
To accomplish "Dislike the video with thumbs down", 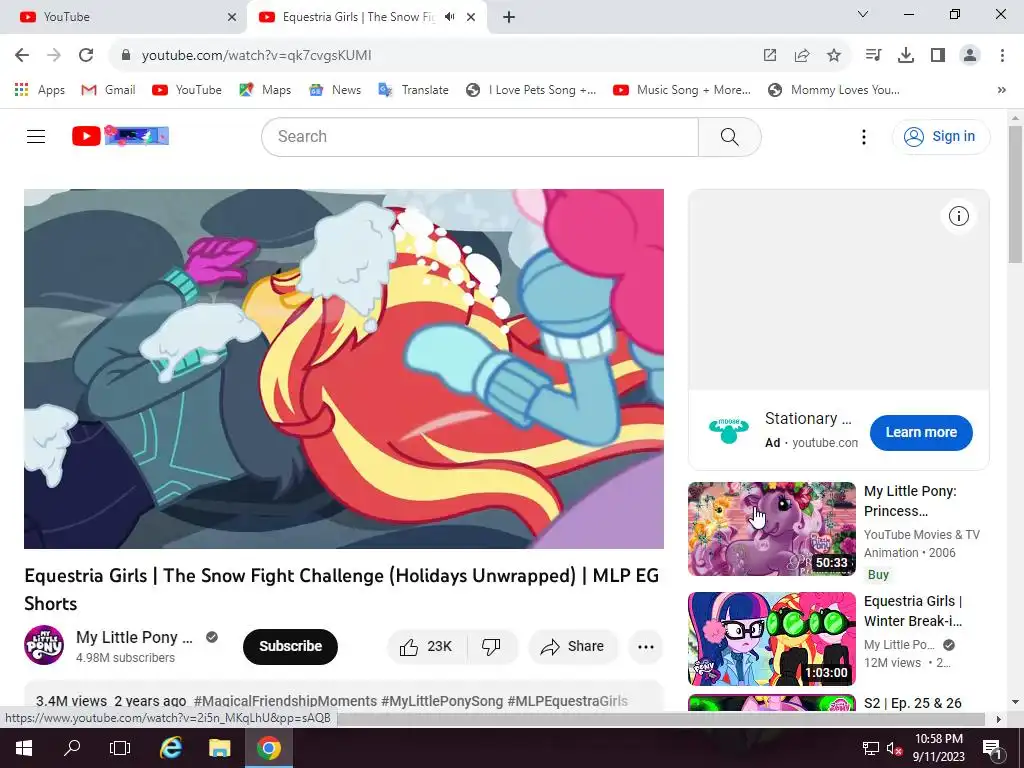I will tap(492, 647).
